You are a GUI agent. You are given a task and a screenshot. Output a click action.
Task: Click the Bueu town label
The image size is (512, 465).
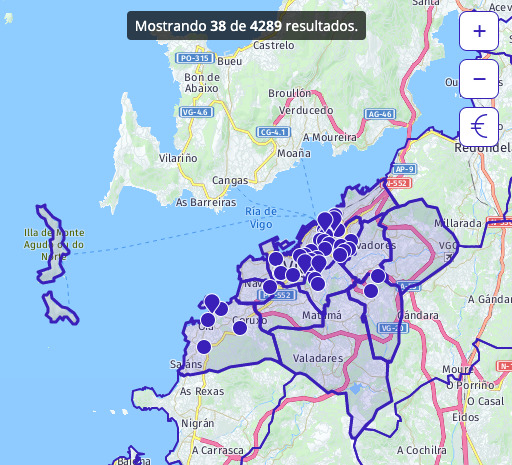pyautogui.click(x=230, y=61)
